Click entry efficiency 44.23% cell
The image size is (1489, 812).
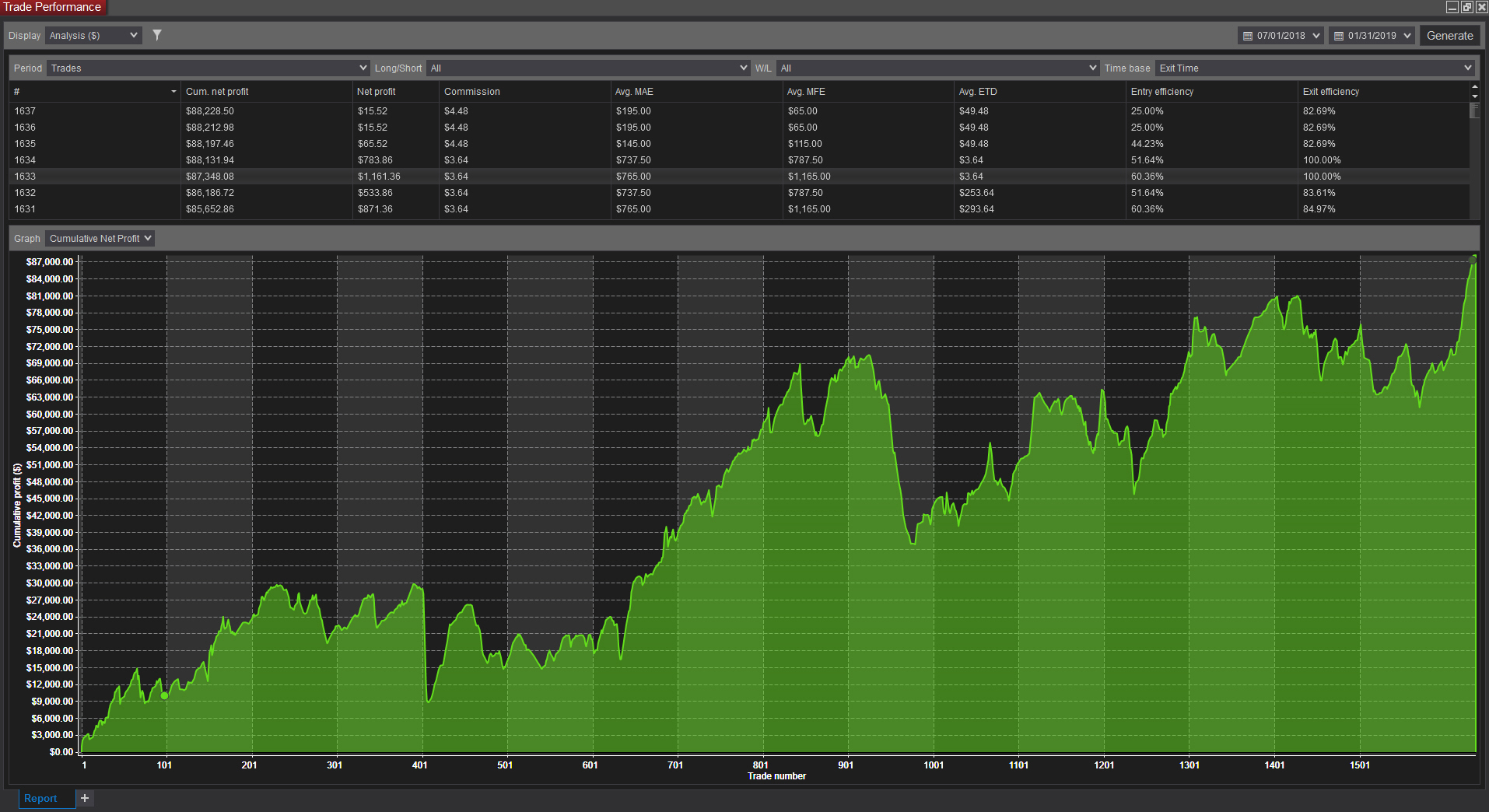click(1147, 144)
